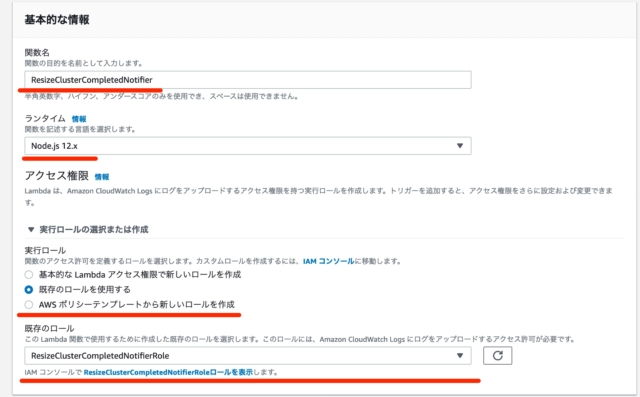
Task: Select 既存のロールを使用する radio button
Action: tap(29, 290)
